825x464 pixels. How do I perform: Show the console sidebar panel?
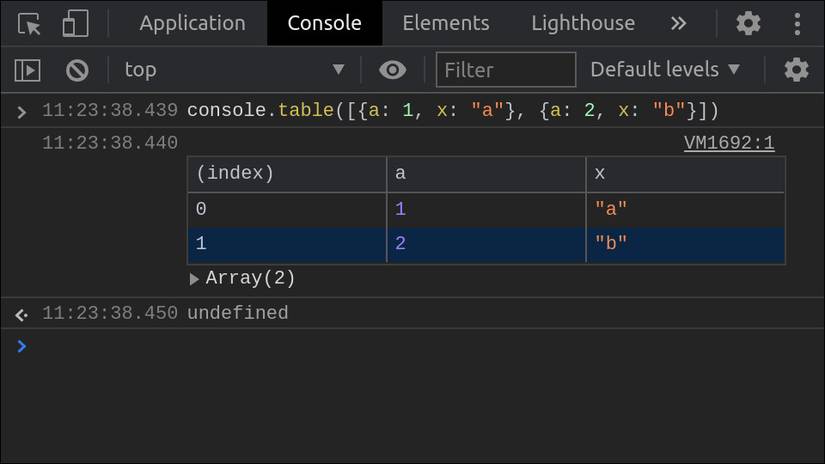coord(27,70)
